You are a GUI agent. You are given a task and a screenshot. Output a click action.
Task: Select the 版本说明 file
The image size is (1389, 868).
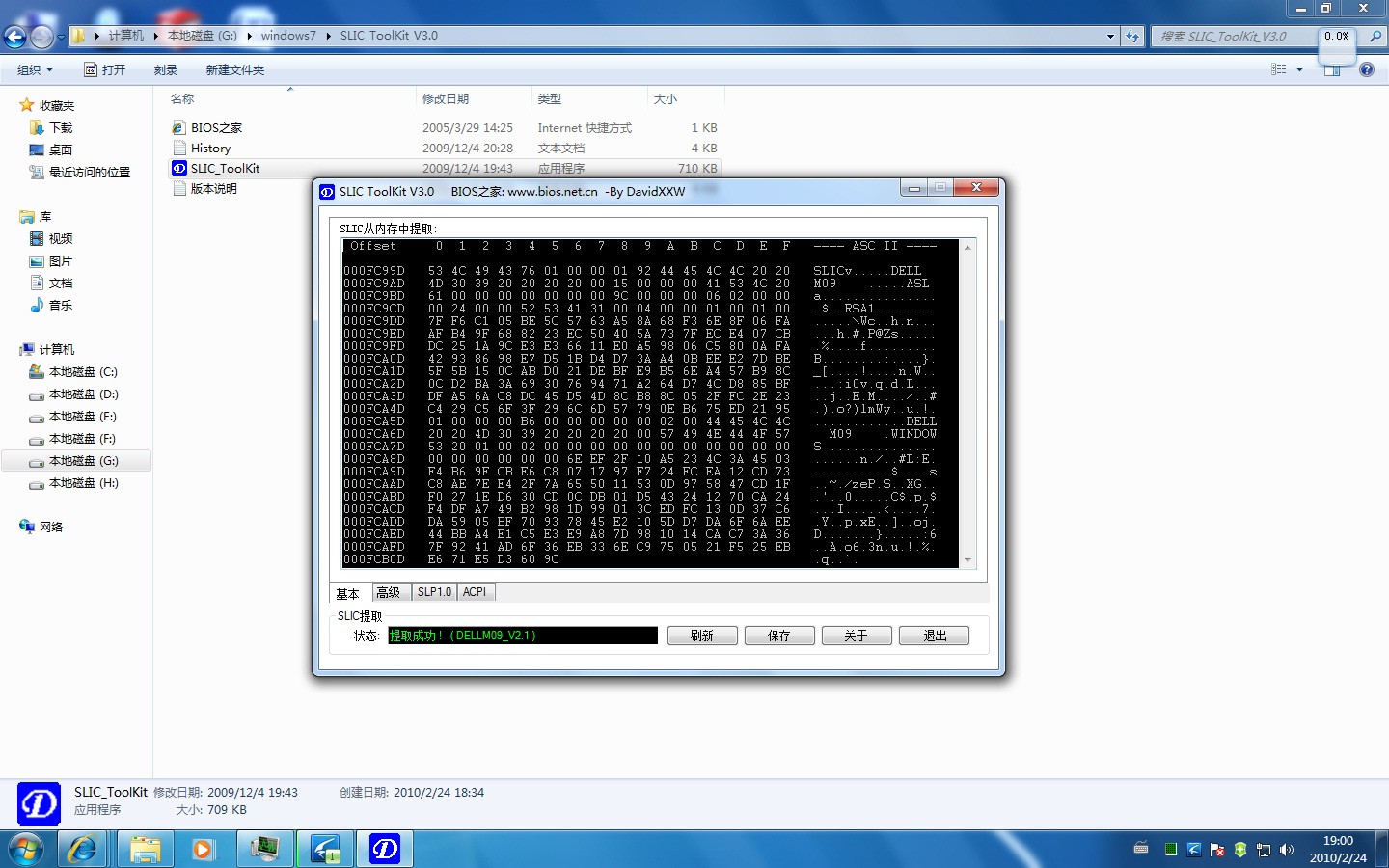click(213, 188)
